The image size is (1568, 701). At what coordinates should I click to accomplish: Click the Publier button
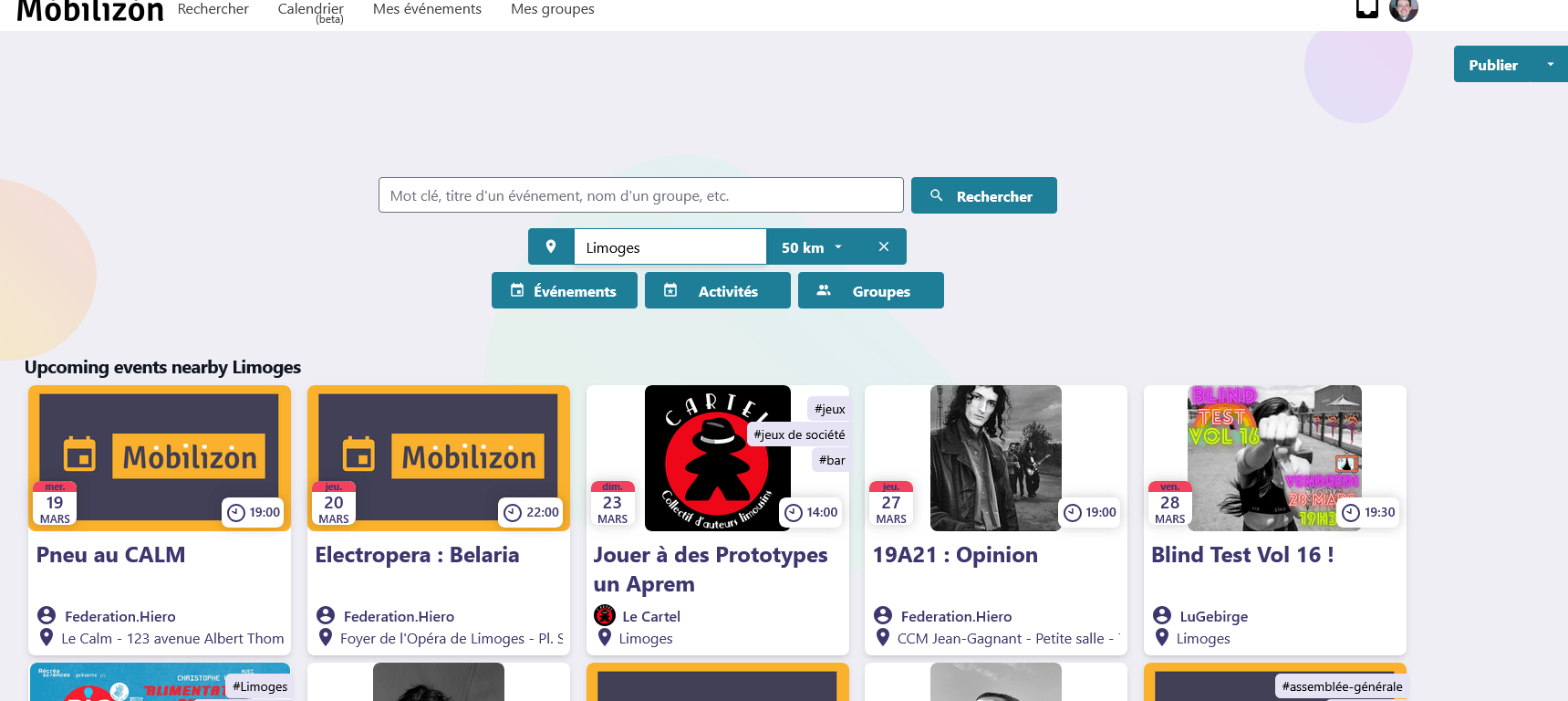pos(1493,65)
